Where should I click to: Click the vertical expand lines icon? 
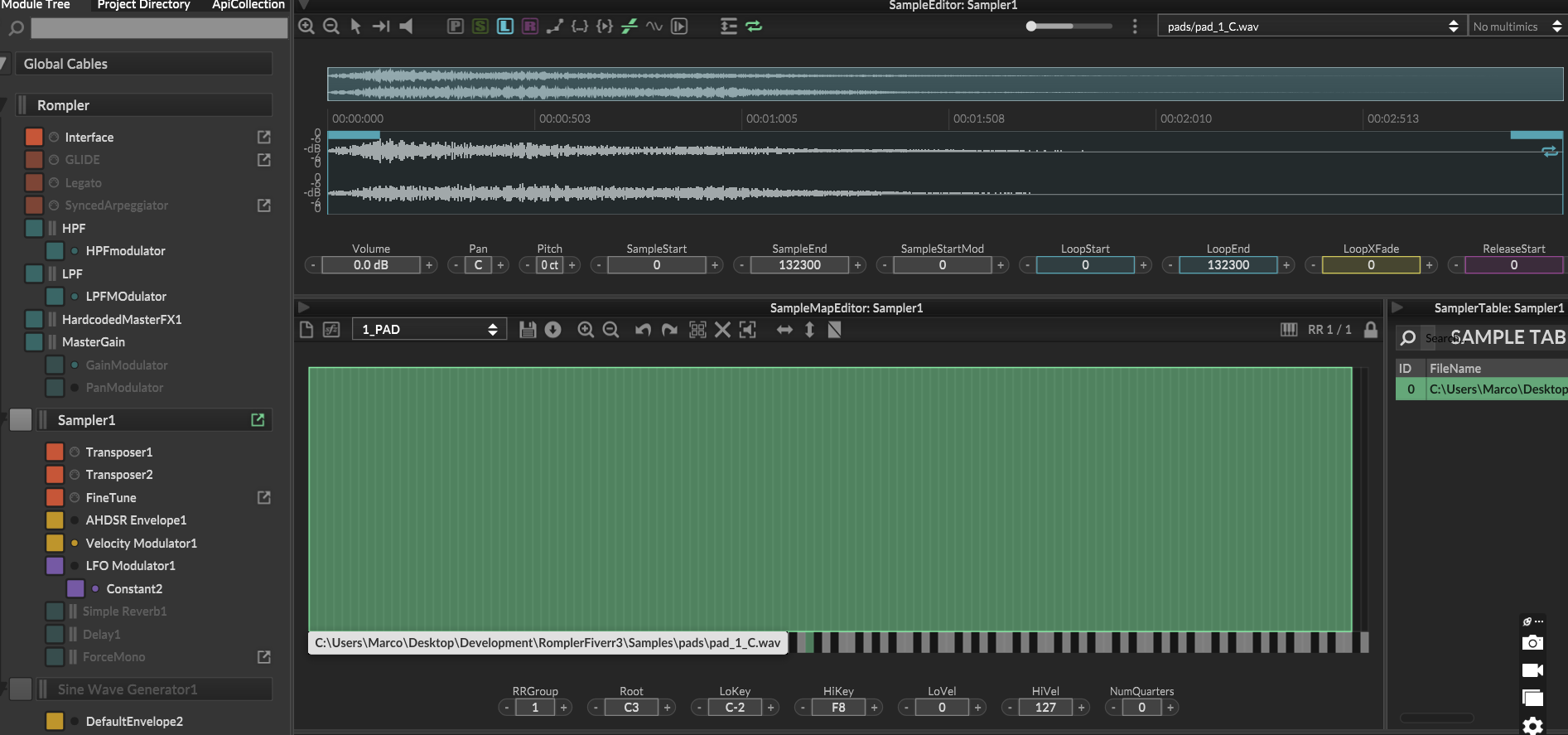point(728,27)
